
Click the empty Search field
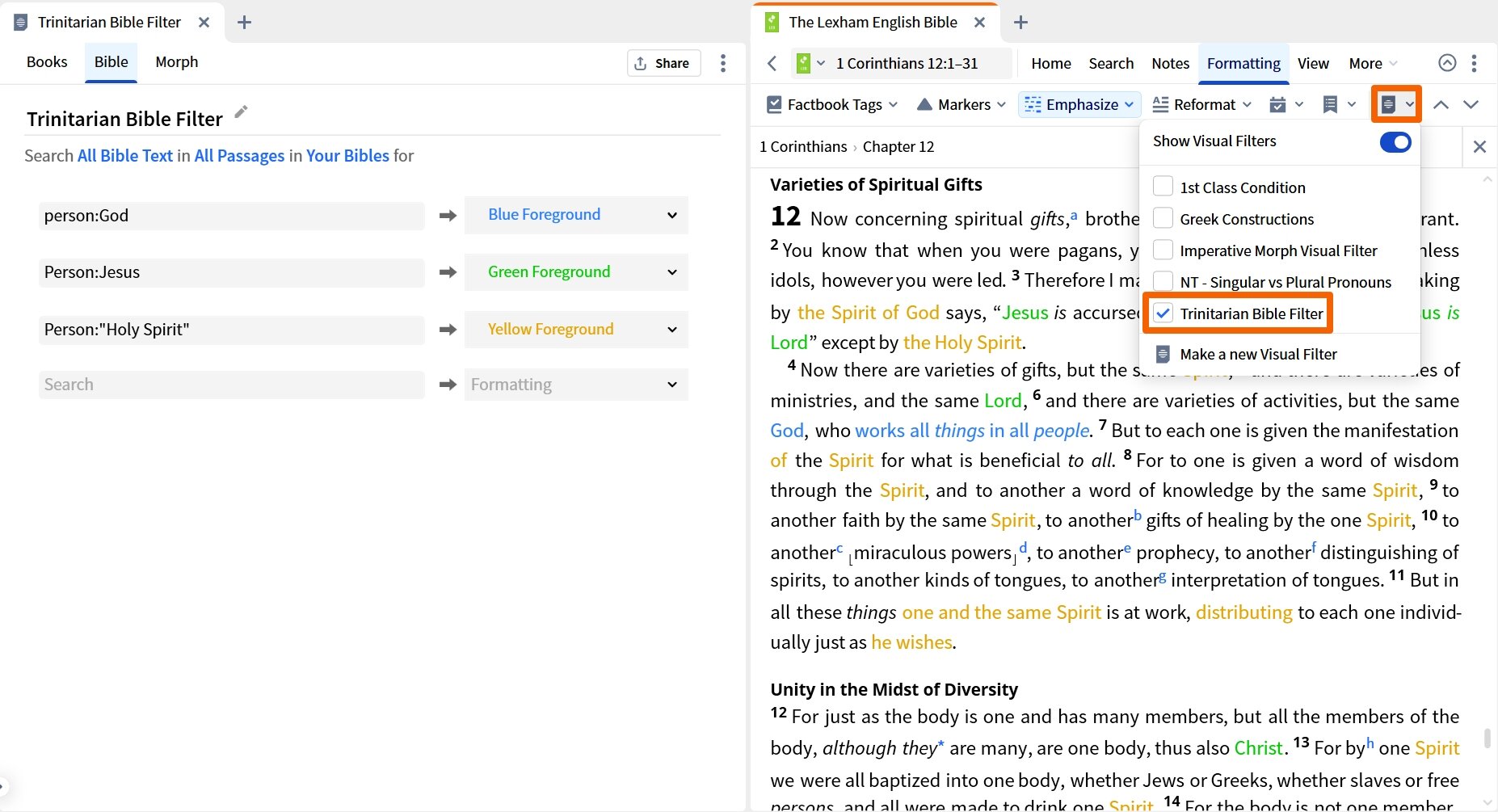point(232,385)
